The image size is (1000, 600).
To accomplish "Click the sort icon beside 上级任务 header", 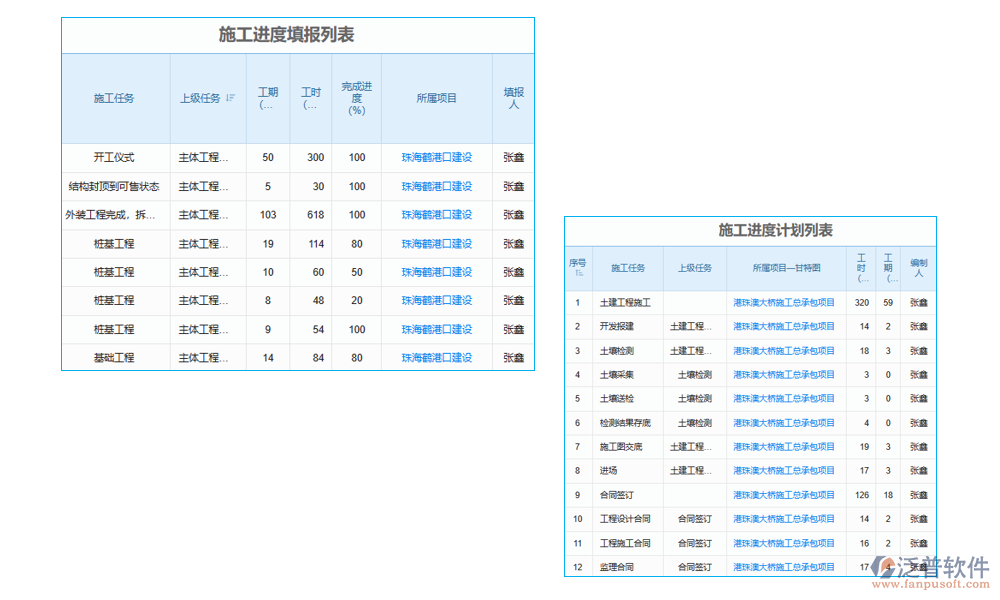I will [x=232, y=98].
